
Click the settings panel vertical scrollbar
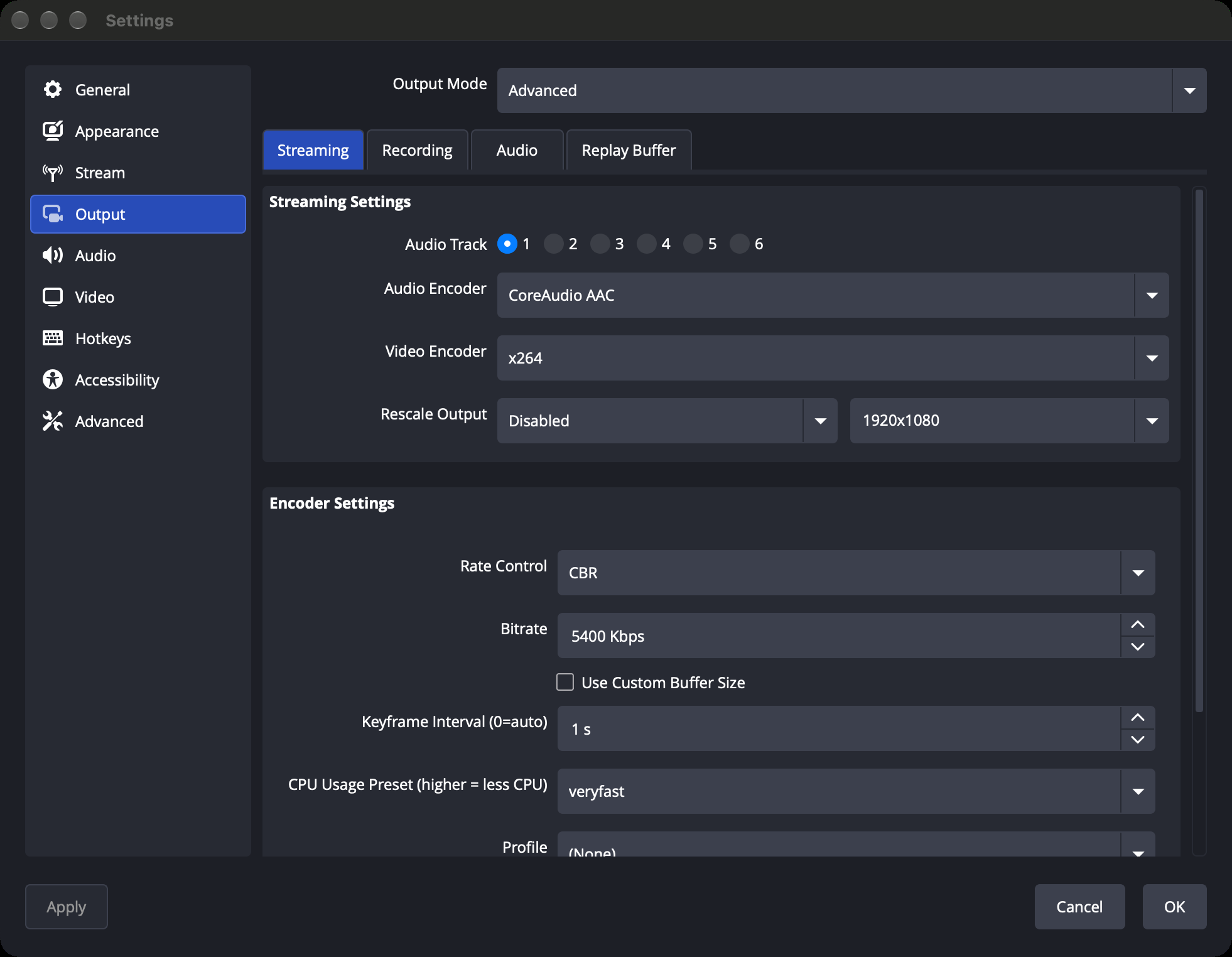(x=1199, y=450)
